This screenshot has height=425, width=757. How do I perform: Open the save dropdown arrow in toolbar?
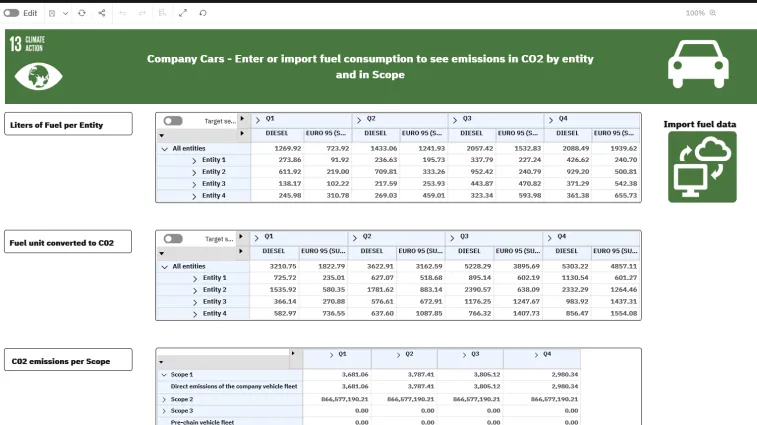click(66, 13)
